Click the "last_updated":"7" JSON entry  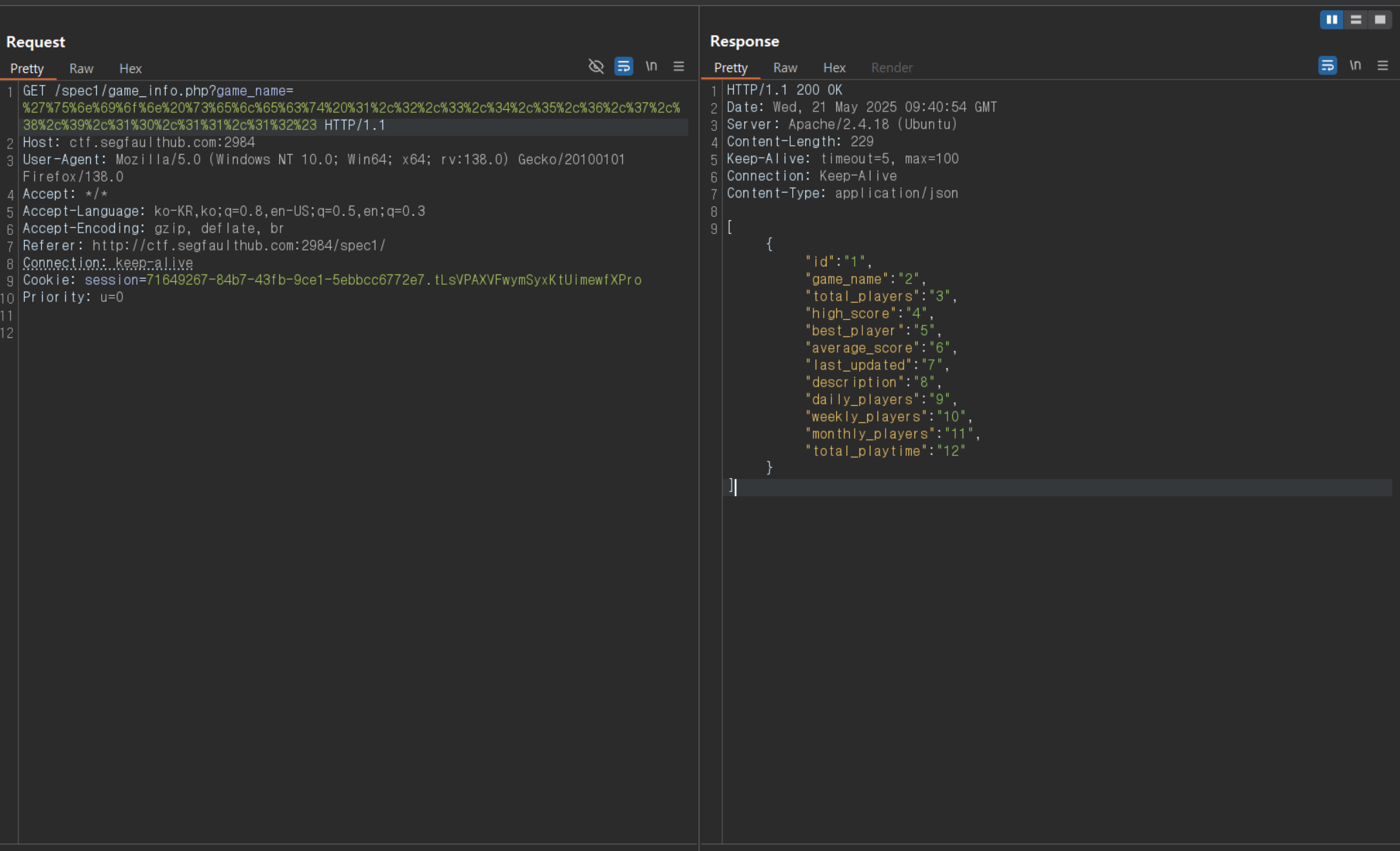[x=877, y=365]
